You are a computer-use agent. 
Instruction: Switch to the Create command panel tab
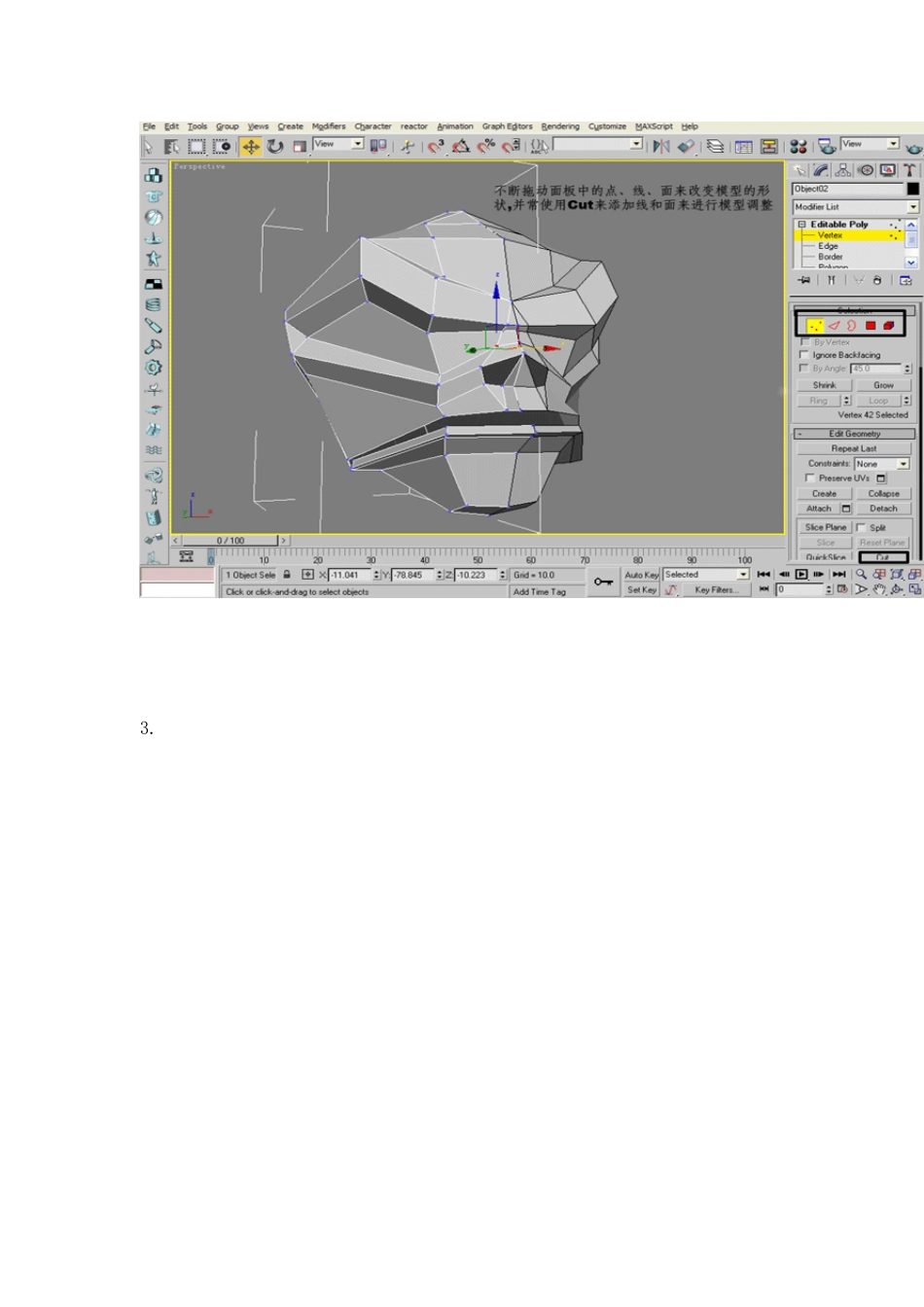pyautogui.click(x=800, y=170)
